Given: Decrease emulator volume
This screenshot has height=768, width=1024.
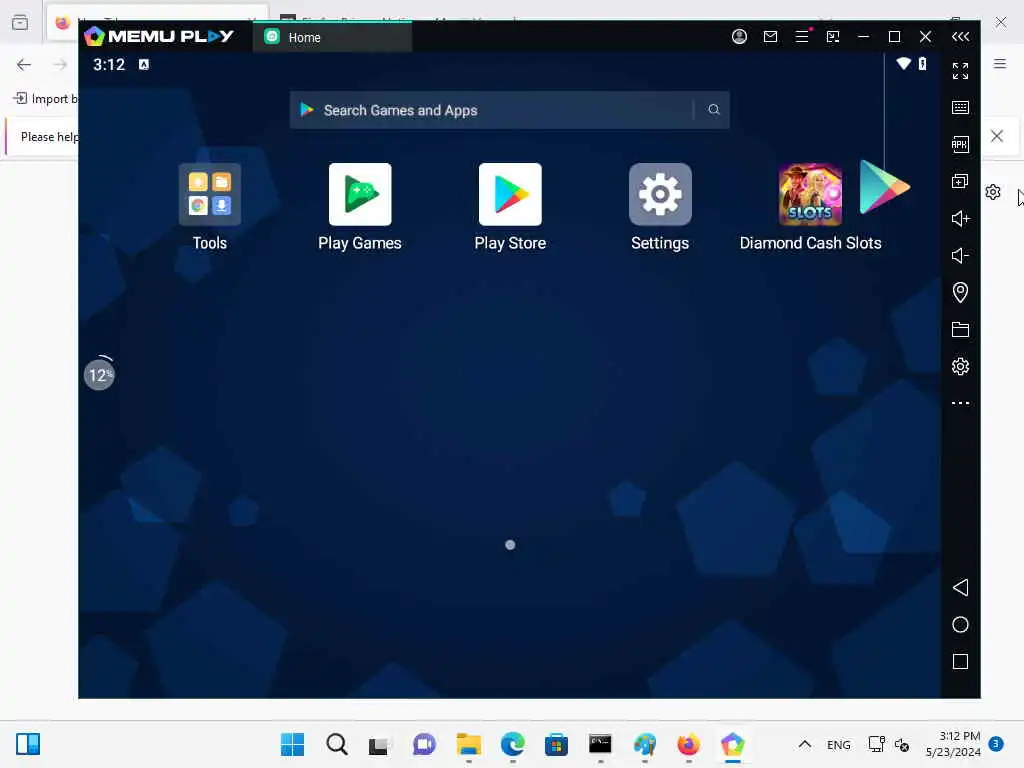Looking at the screenshot, I should coord(960,255).
